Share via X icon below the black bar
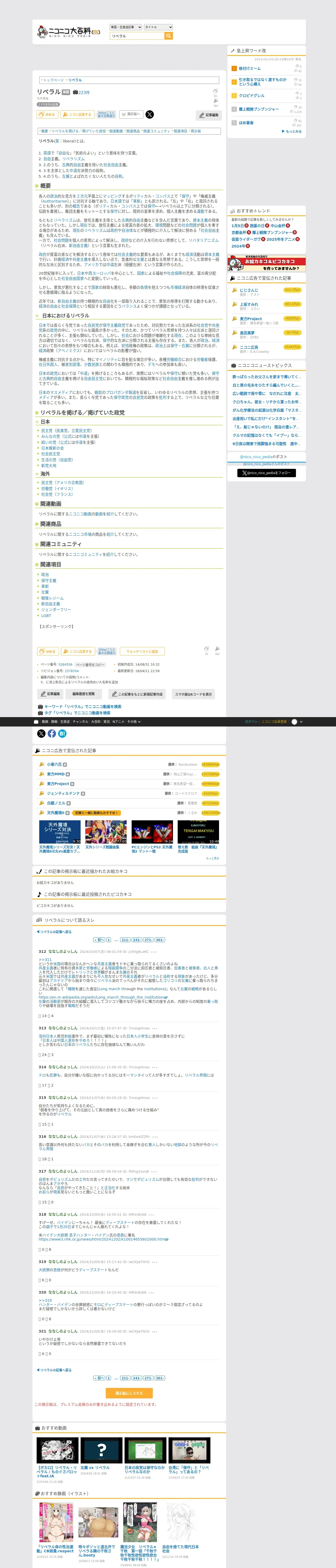This screenshot has height=1568, width=336. [x=41, y=734]
